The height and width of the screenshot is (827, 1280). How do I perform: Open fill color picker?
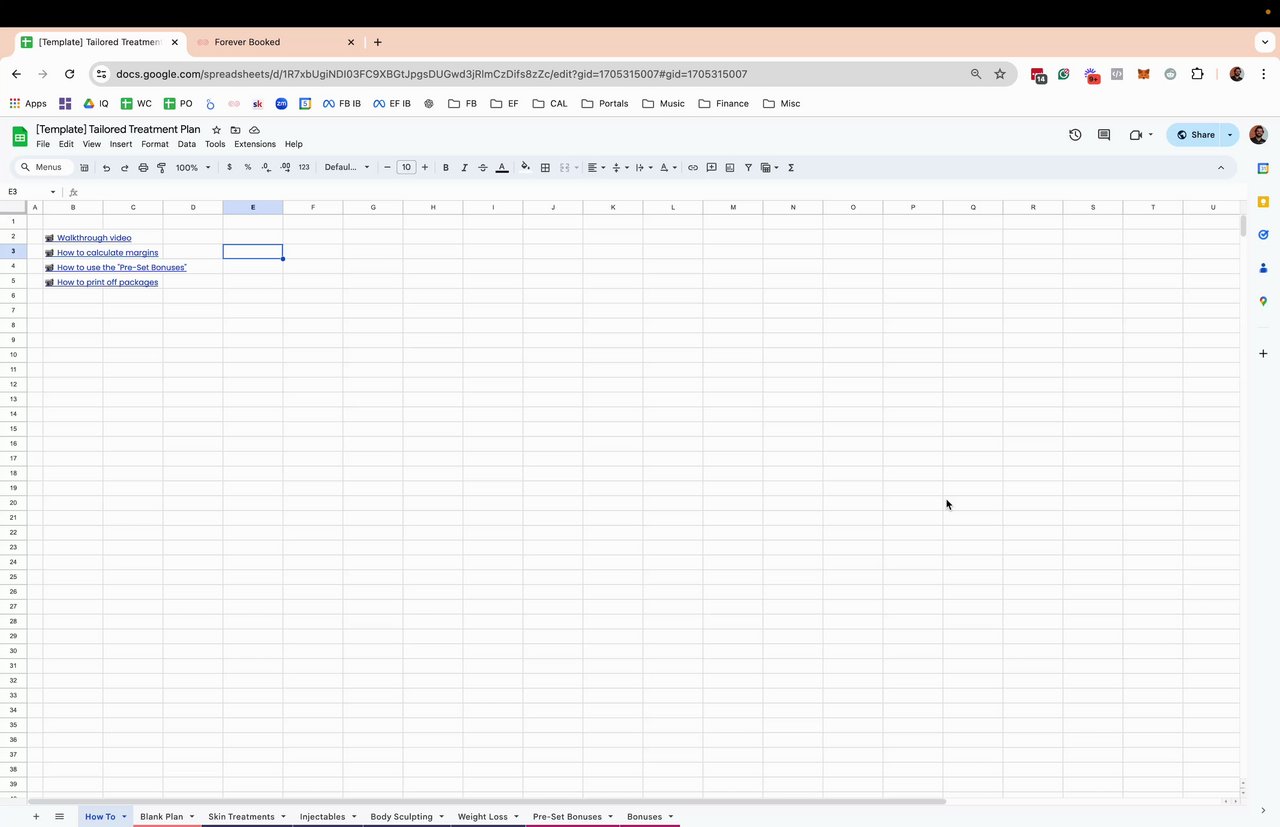526,168
